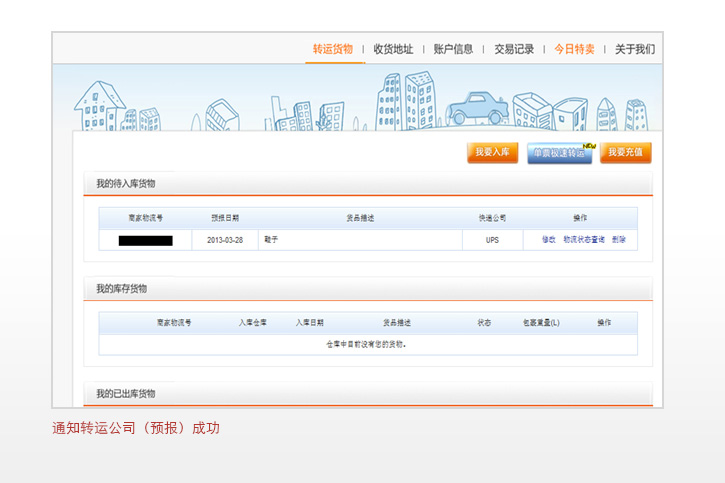This screenshot has width=725, height=483.
Task: Click the 预报日期 column header
Action: click(x=225, y=217)
